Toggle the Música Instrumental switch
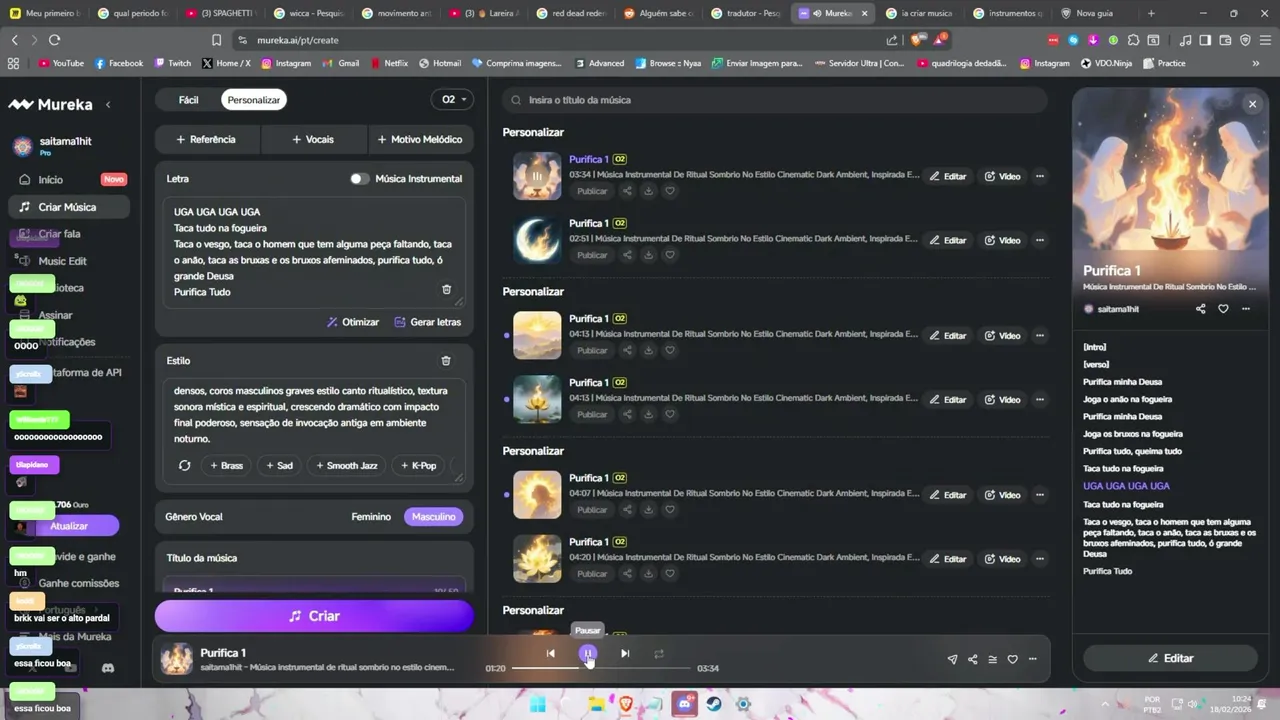1280x720 pixels. click(359, 179)
